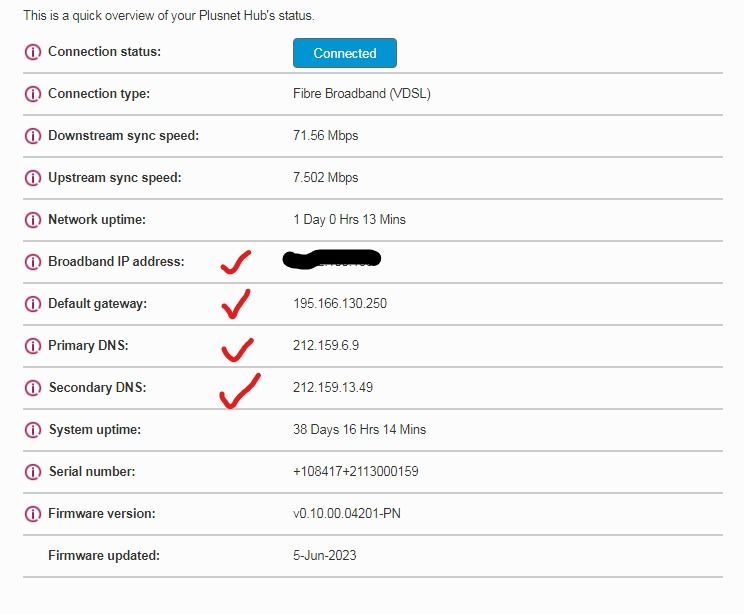Click the Primary DNS info icon
Viewport: 744px width, 614px height.
pos(32,346)
